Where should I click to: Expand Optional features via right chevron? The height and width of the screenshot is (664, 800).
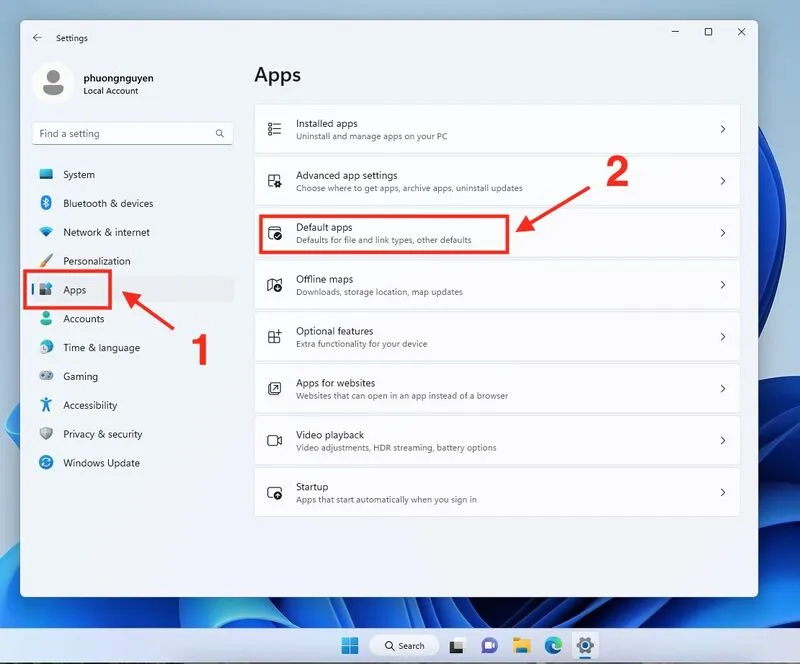(x=722, y=337)
